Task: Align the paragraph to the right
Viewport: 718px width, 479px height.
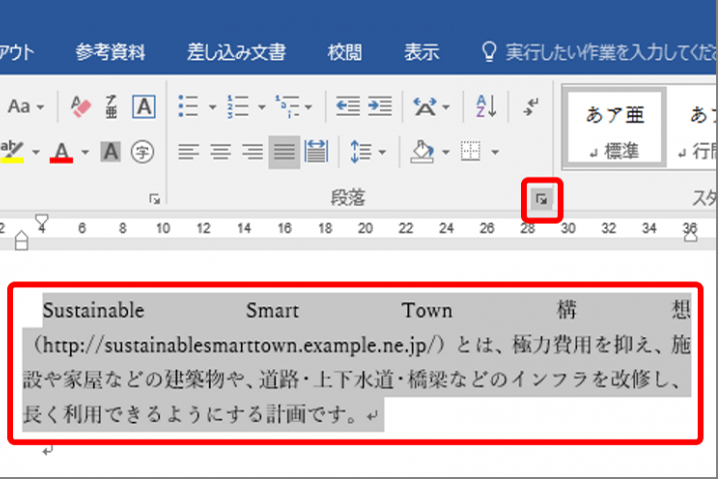Action: [x=252, y=152]
